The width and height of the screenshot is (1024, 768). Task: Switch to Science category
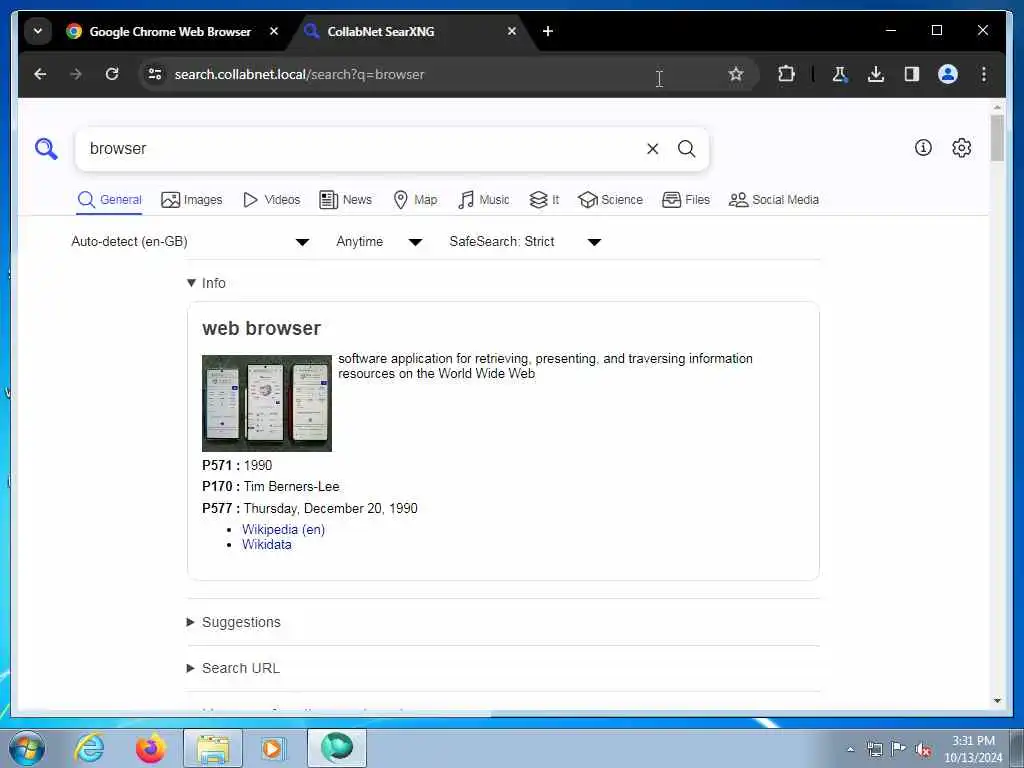point(610,200)
